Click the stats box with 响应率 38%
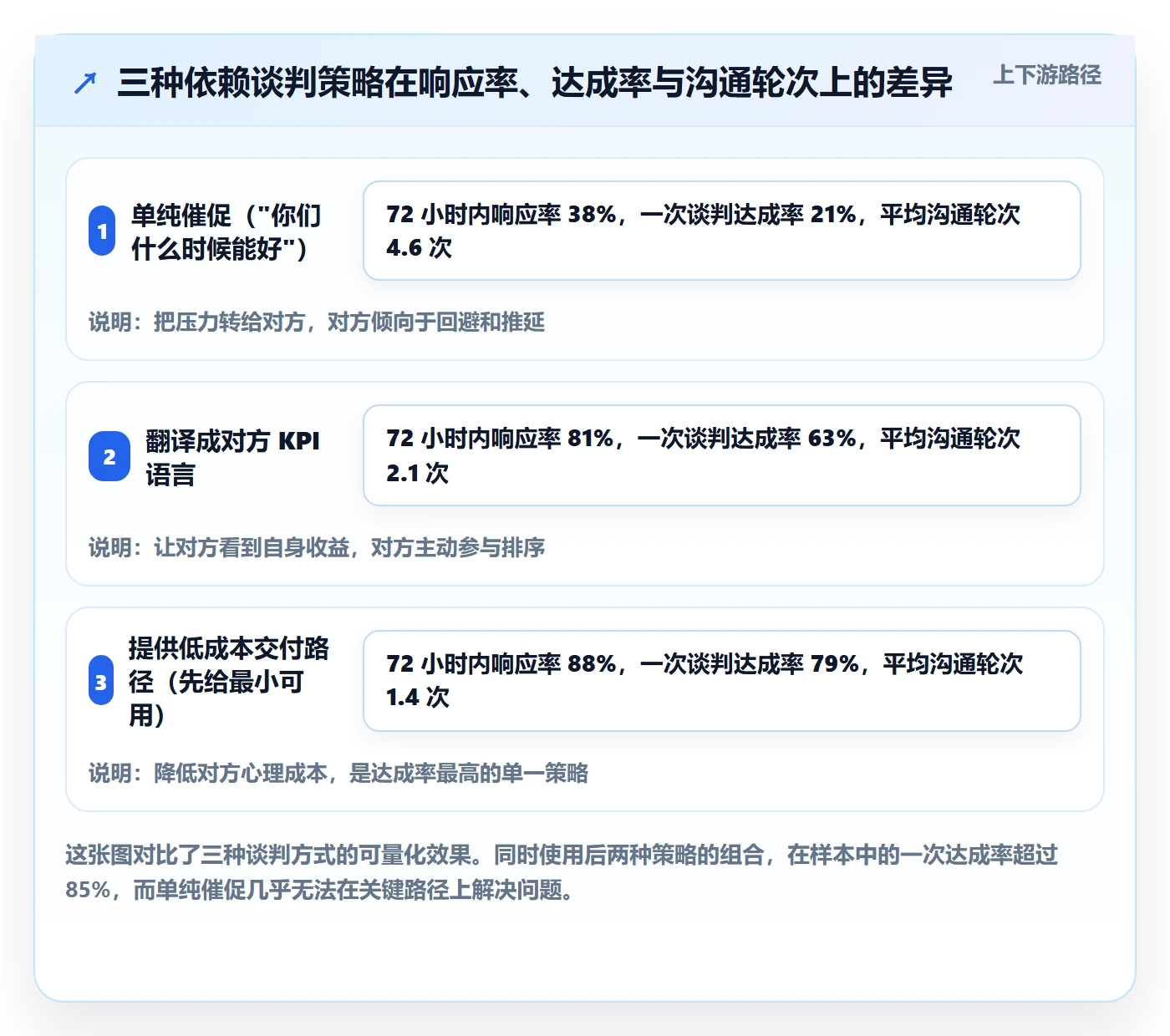Screen dimensions: 1170x1036 point(722,231)
